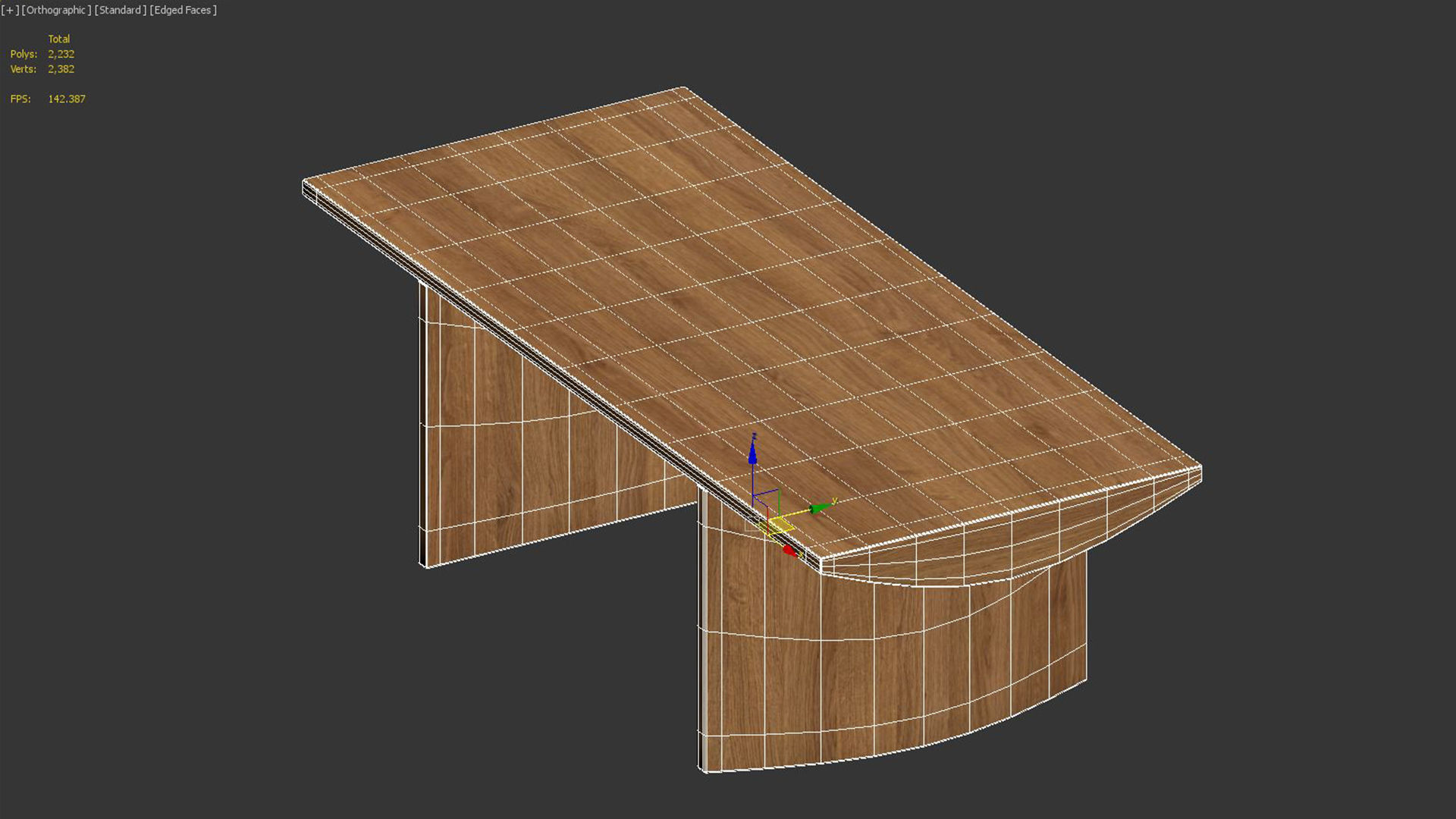Open the Orthographic view label menu
The height and width of the screenshot is (819, 1456).
[57, 10]
